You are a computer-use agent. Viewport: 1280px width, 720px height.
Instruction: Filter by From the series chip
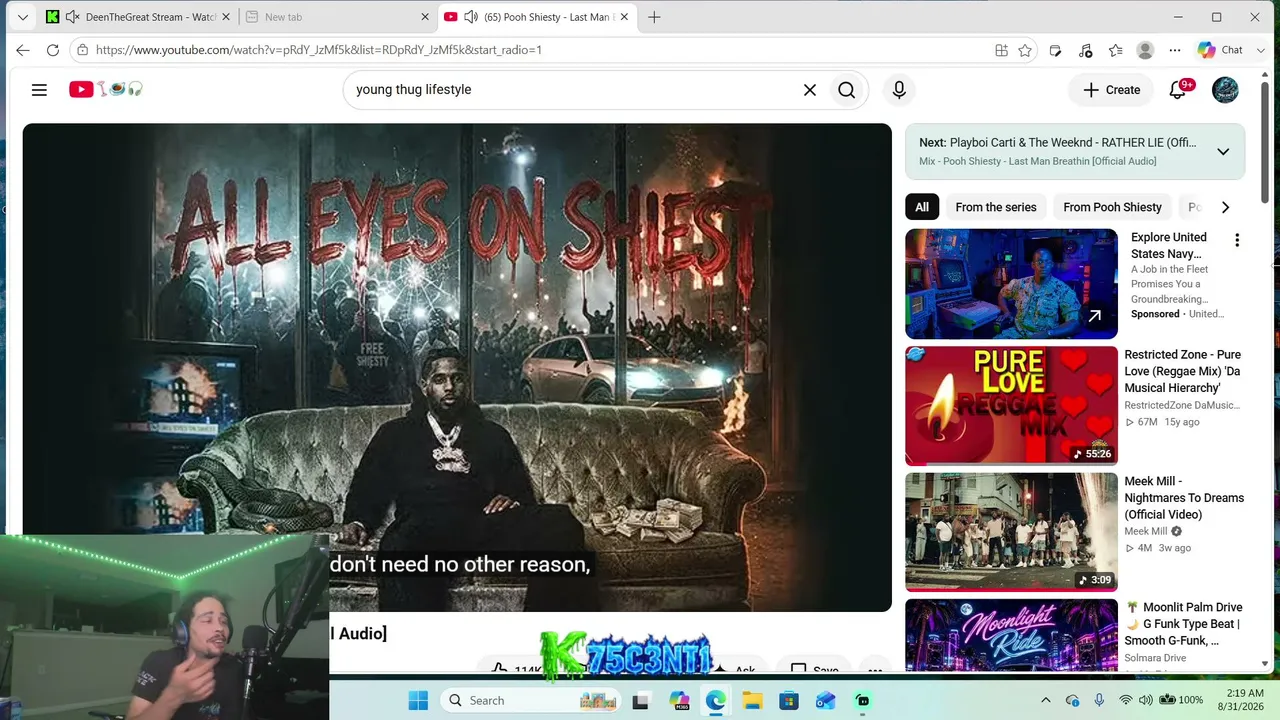pyautogui.click(x=996, y=207)
